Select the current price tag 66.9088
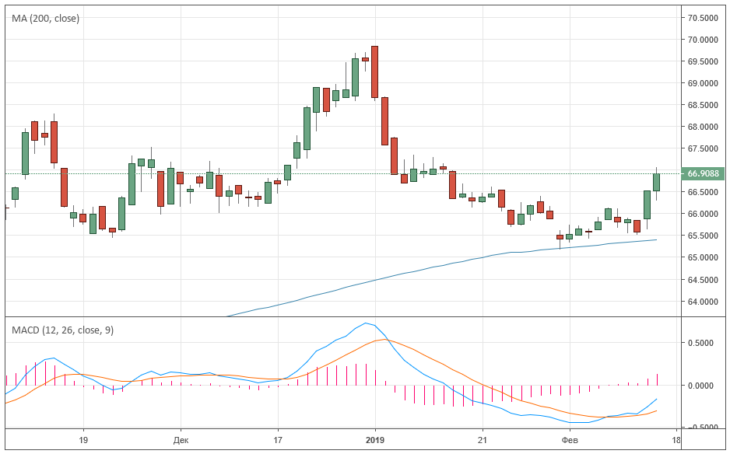Screen dimensions: 730x454 point(703,174)
